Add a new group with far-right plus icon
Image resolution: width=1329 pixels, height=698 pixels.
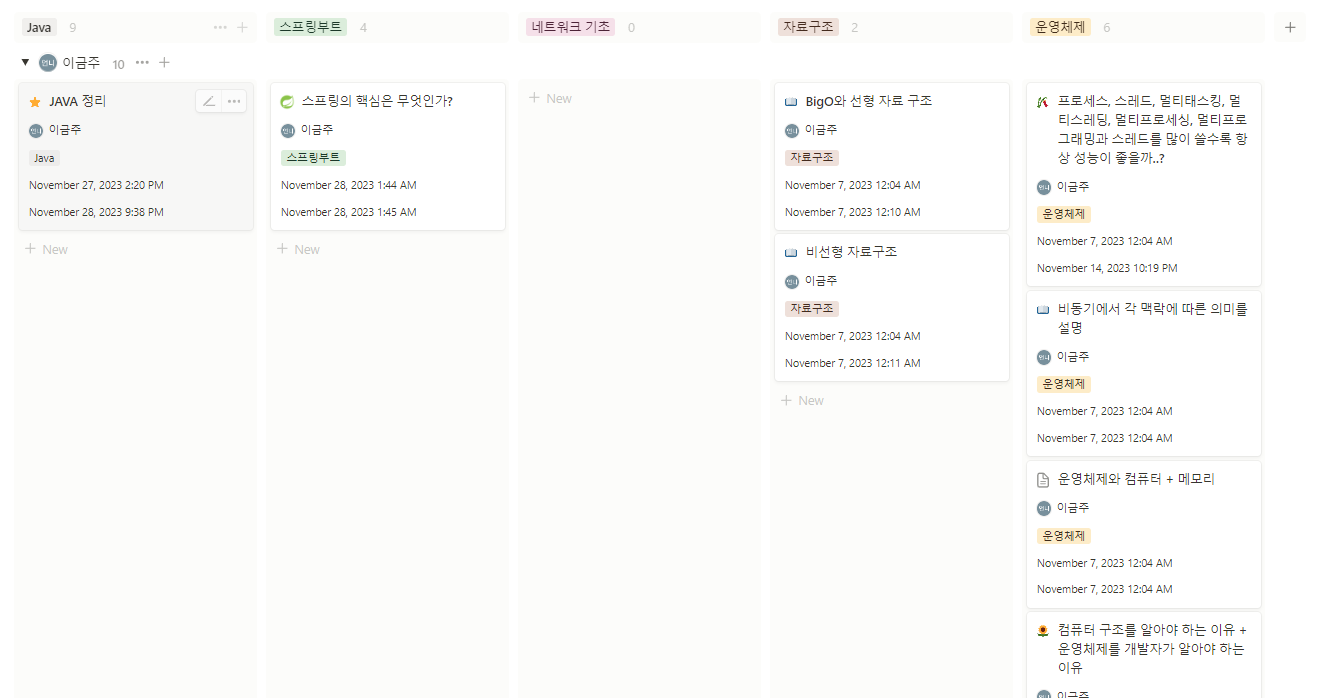pos(1290,27)
